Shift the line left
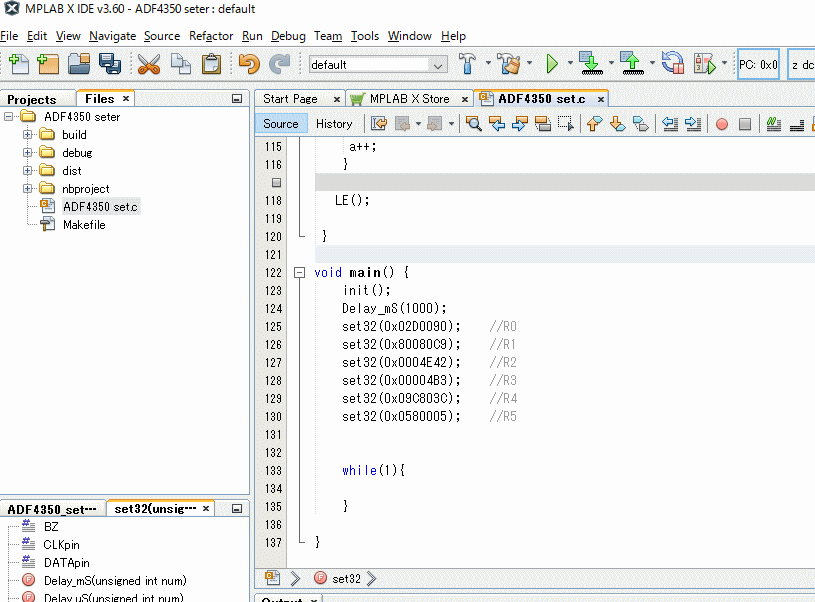This screenshot has height=602, width=815. [670, 124]
